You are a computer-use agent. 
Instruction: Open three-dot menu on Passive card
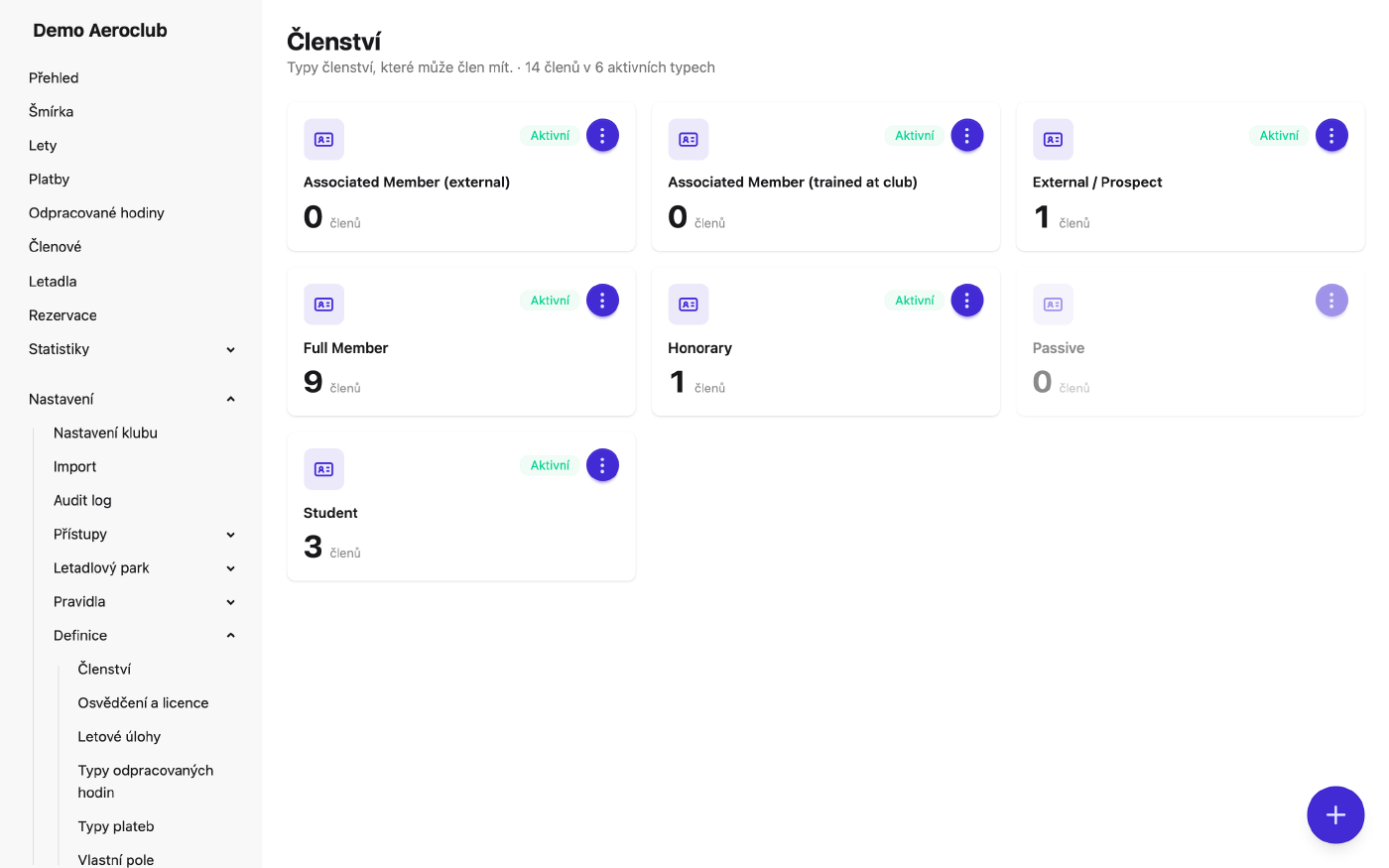tap(1331, 300)
